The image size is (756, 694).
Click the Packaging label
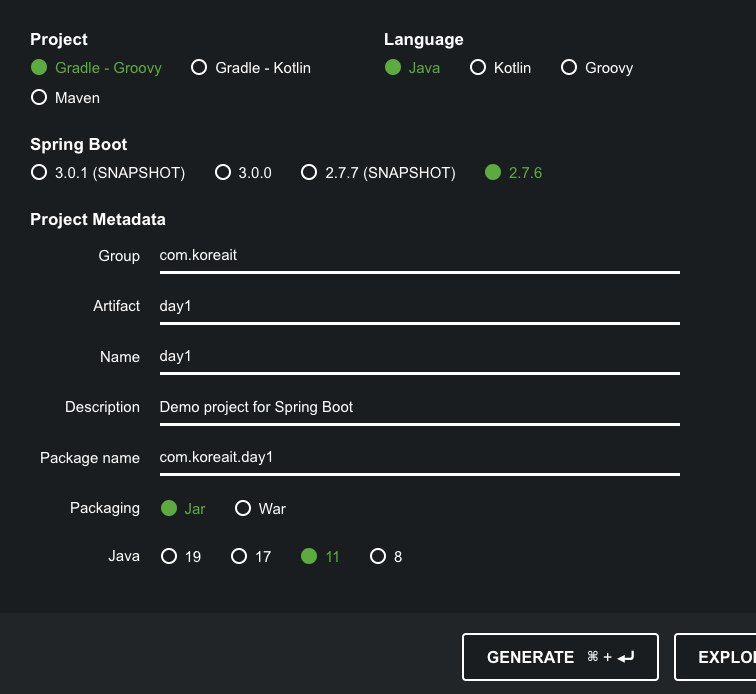point(105,508)
